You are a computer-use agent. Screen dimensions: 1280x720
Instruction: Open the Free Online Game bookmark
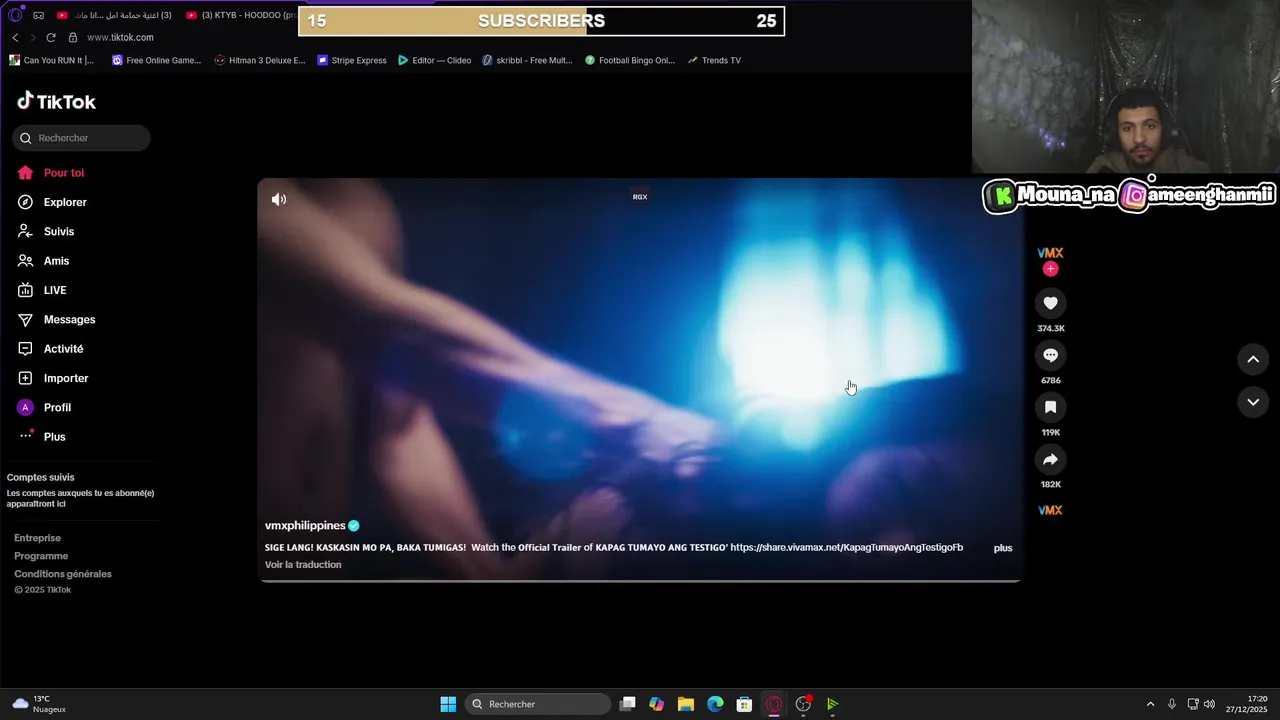[157, 60]
